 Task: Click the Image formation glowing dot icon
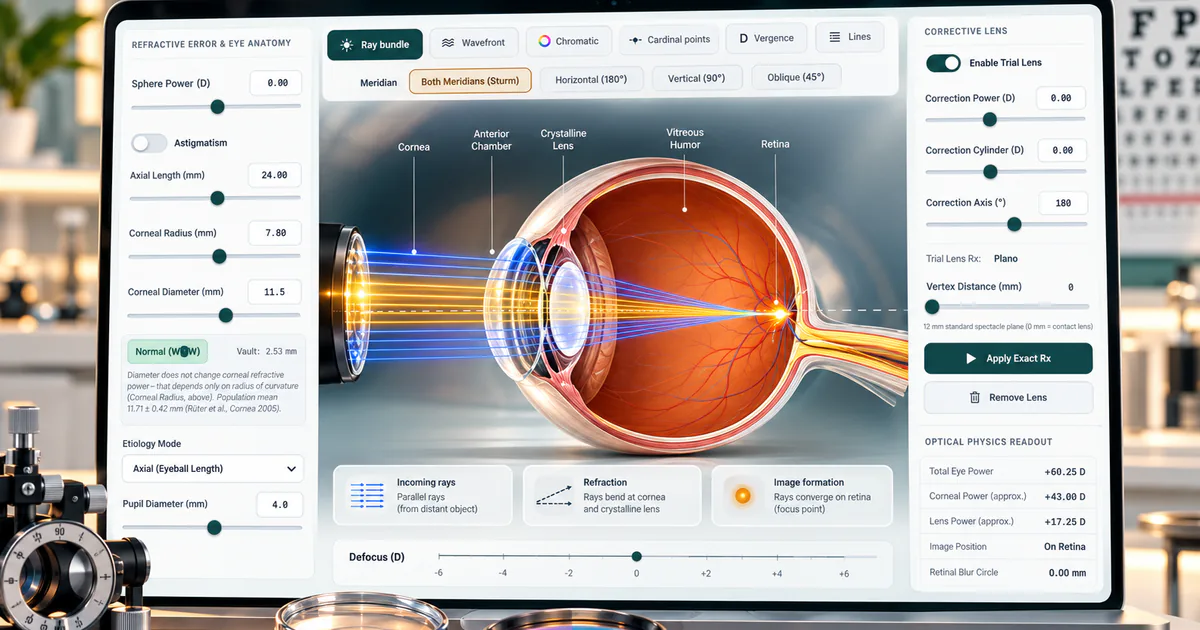pos(742,495)
